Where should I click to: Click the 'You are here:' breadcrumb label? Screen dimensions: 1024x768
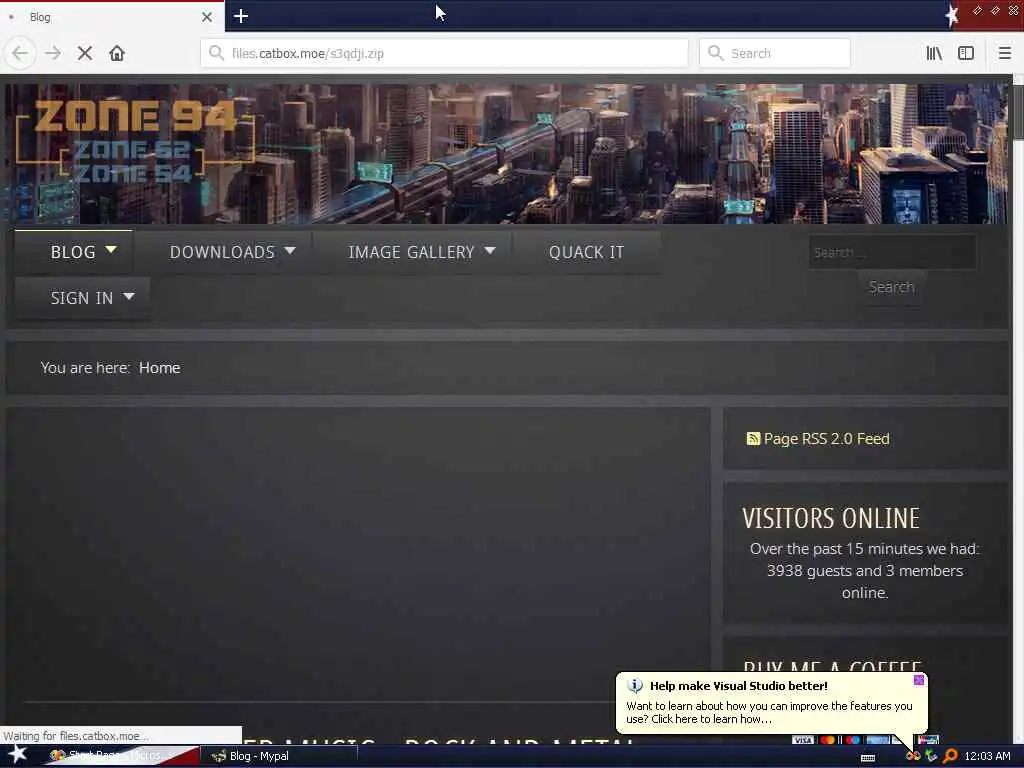click(85, 368)
